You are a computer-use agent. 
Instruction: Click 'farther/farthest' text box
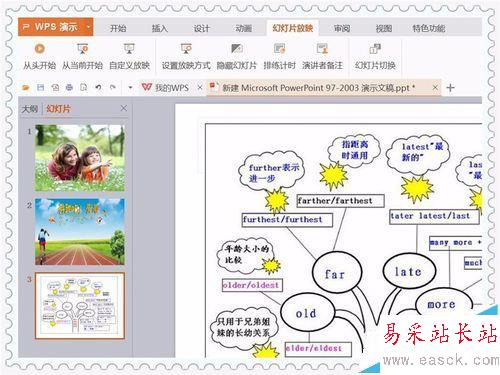point(340,201)
